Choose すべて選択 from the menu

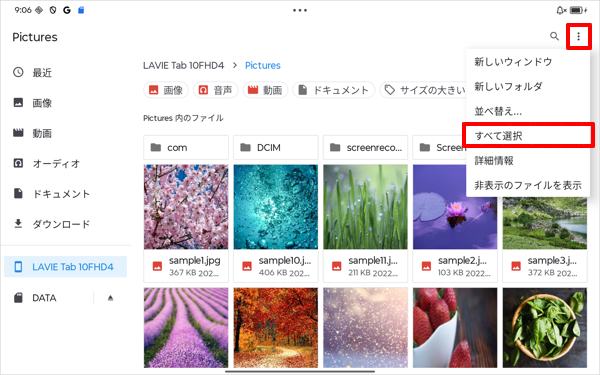tap(528, 135)
